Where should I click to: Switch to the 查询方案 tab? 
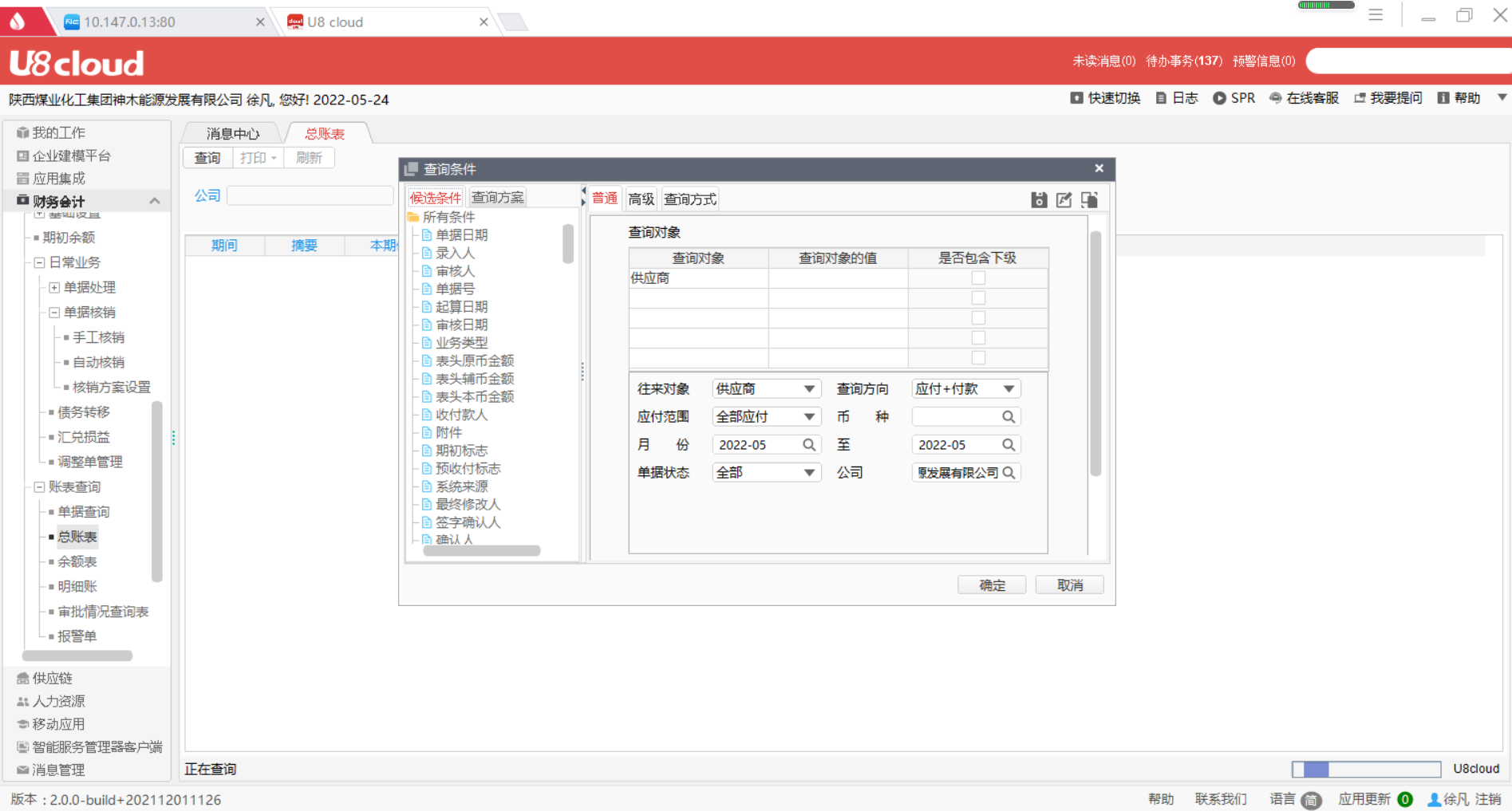point(497,197)
